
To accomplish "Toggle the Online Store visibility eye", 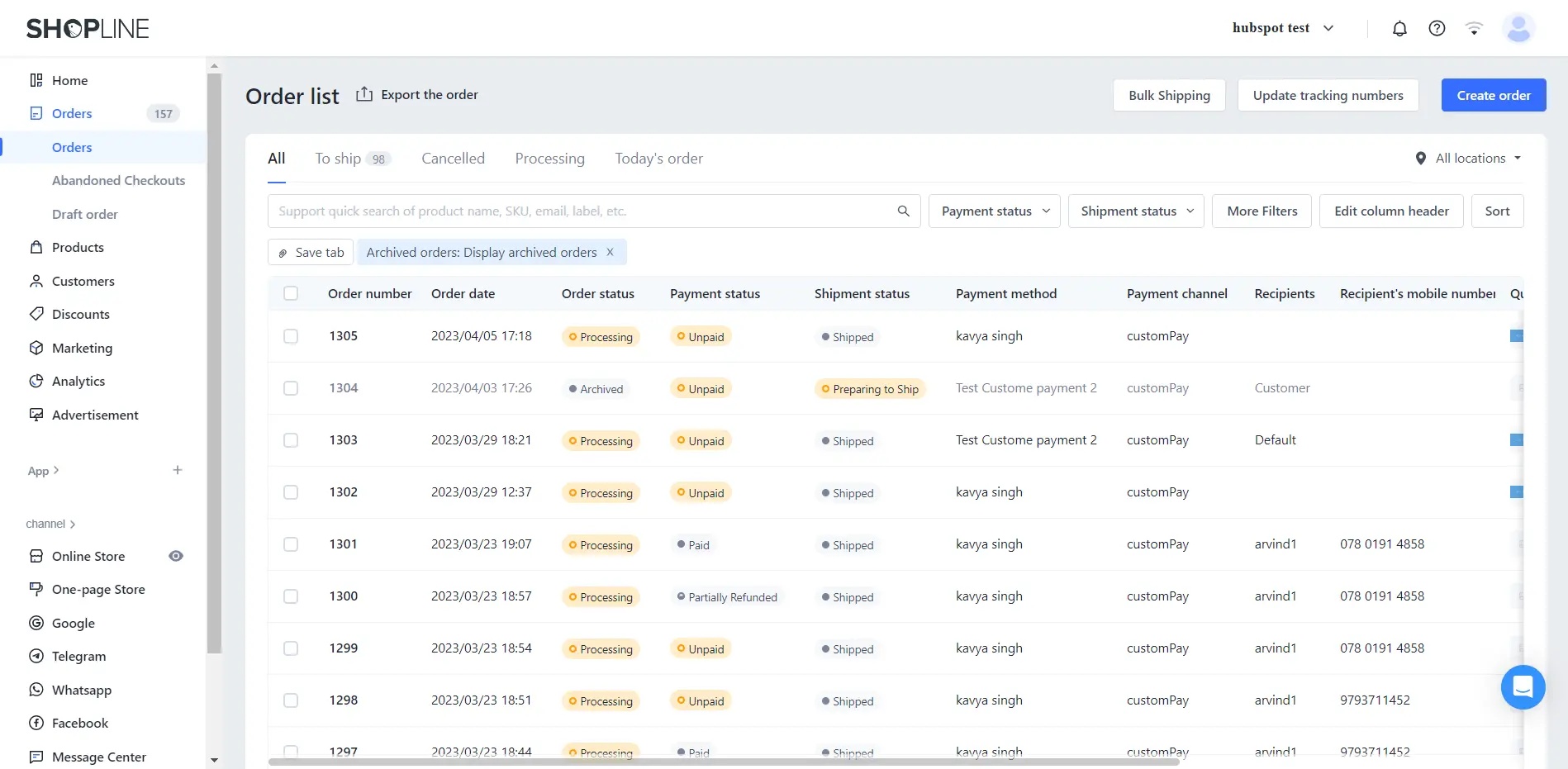I will tap(175, 556).
